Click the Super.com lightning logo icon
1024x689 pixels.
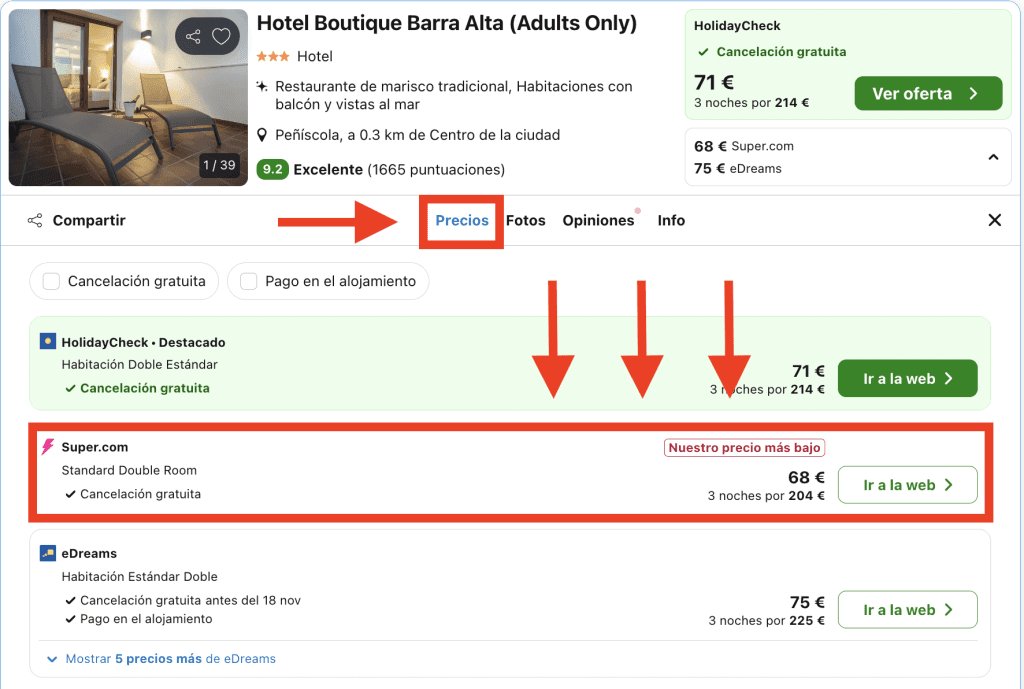tap(48, 447)
